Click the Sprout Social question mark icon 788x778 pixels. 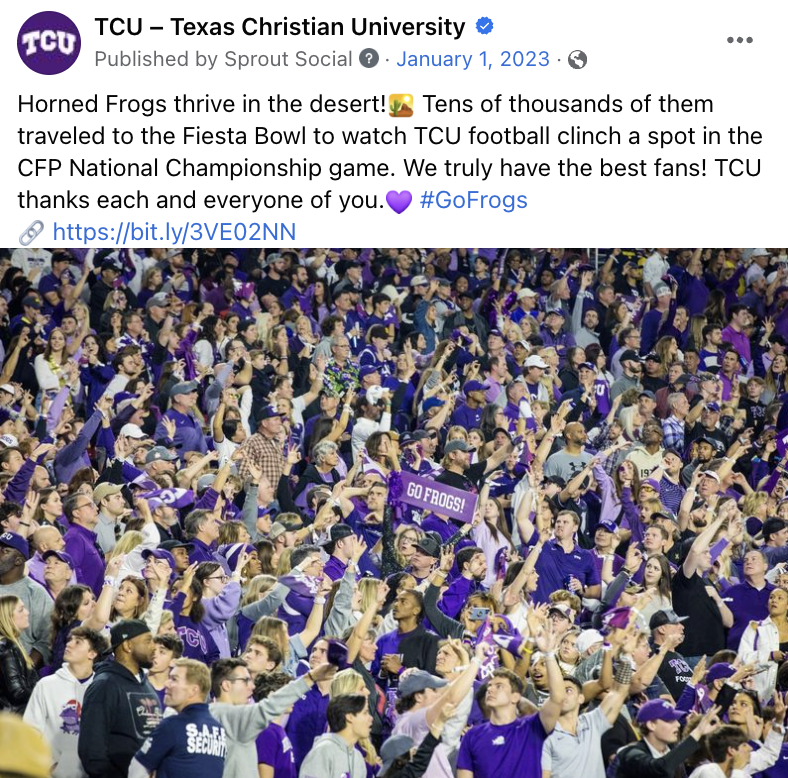coord(369,59)
